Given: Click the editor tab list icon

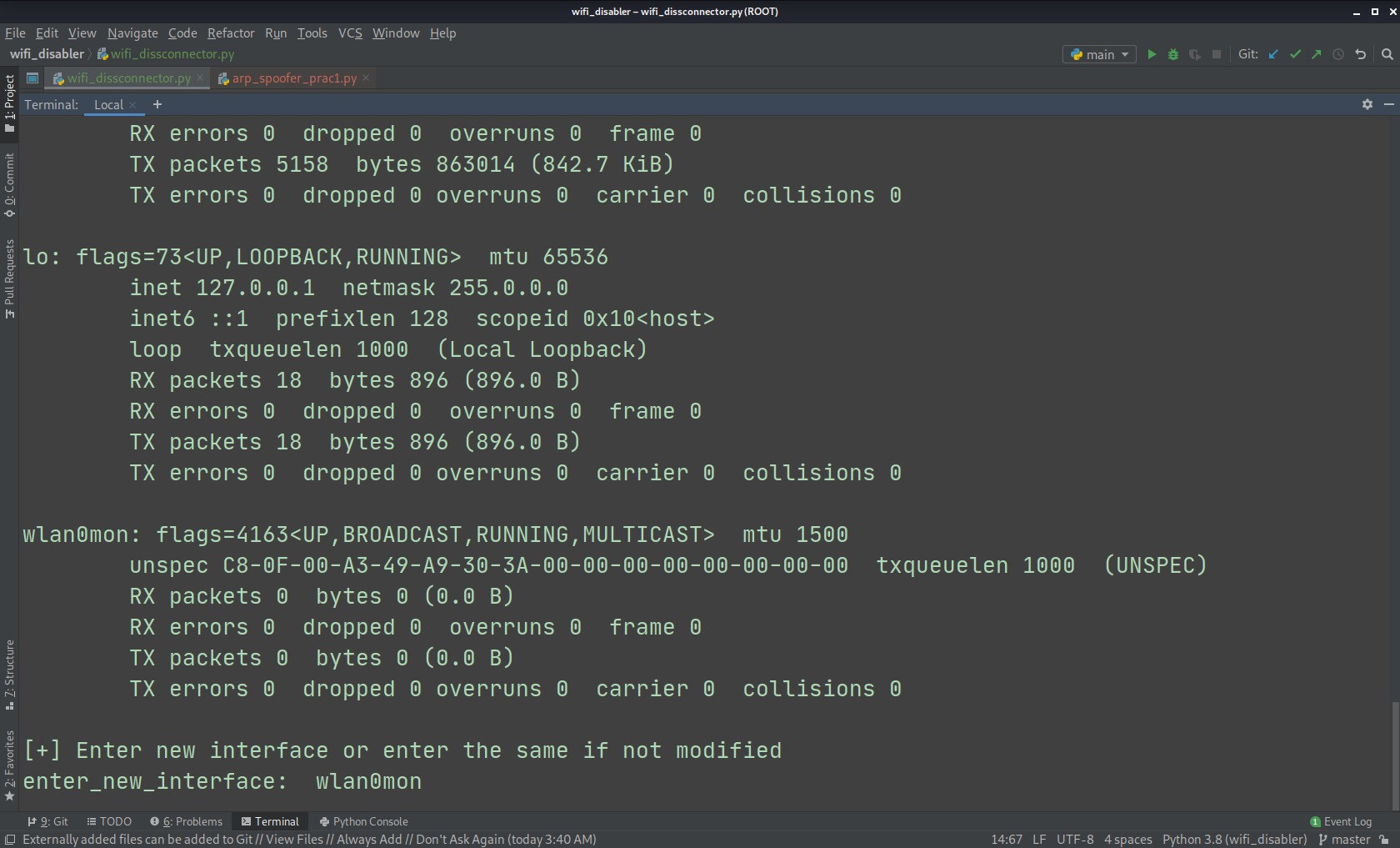Looking at the screenshot, I should coord(32,78).
